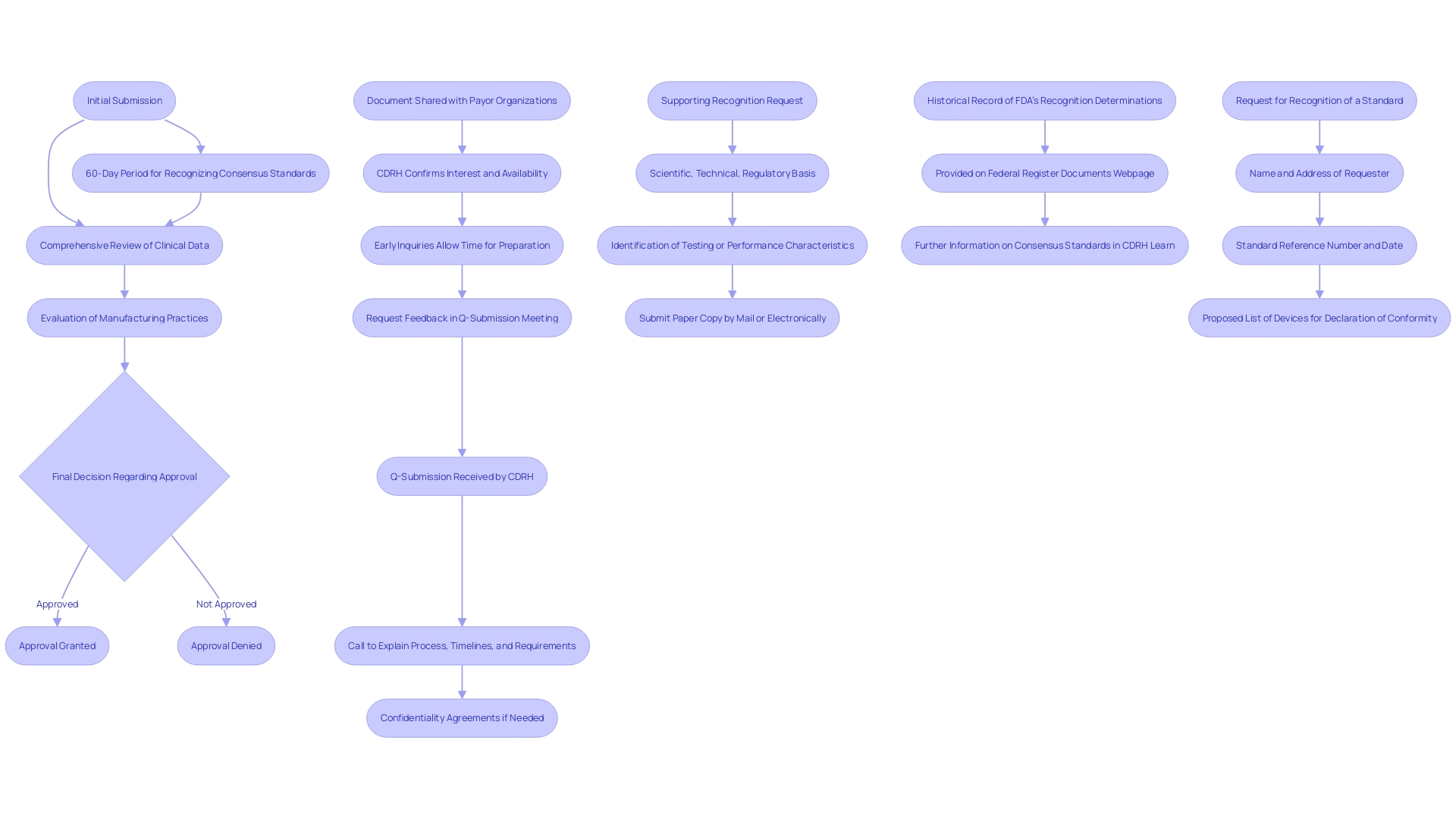Click the Document Shared with Payor Organizations node
Screen dimensions: 1456x819
click(x=462, y=100)
